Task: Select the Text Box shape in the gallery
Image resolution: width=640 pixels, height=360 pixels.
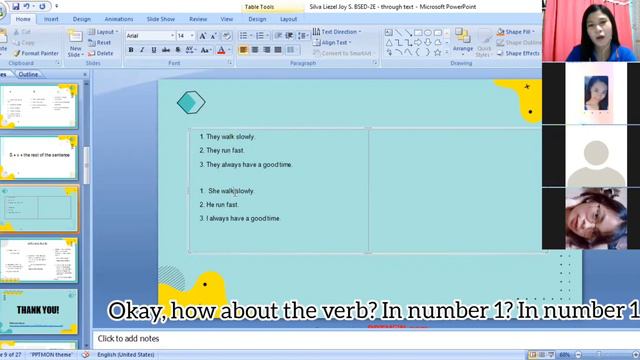Action: tap(389, 33)
